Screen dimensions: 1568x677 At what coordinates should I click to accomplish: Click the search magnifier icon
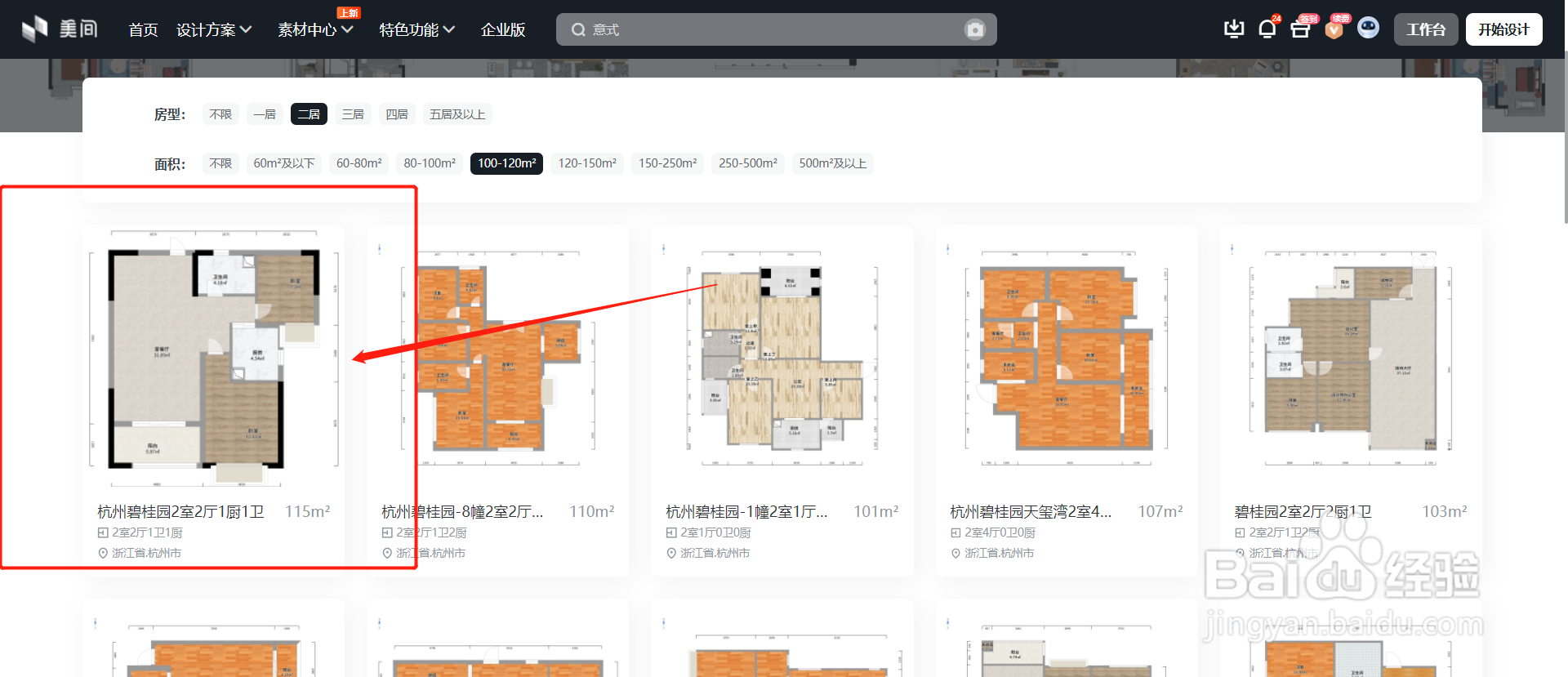(x=578, y=29)
